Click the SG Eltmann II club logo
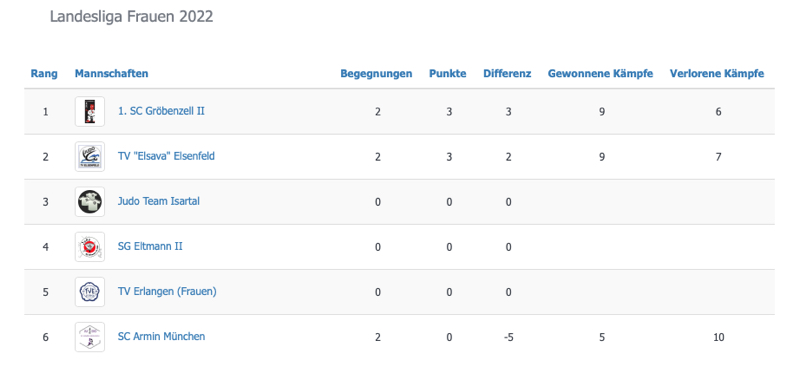 (x=90, y=247)
